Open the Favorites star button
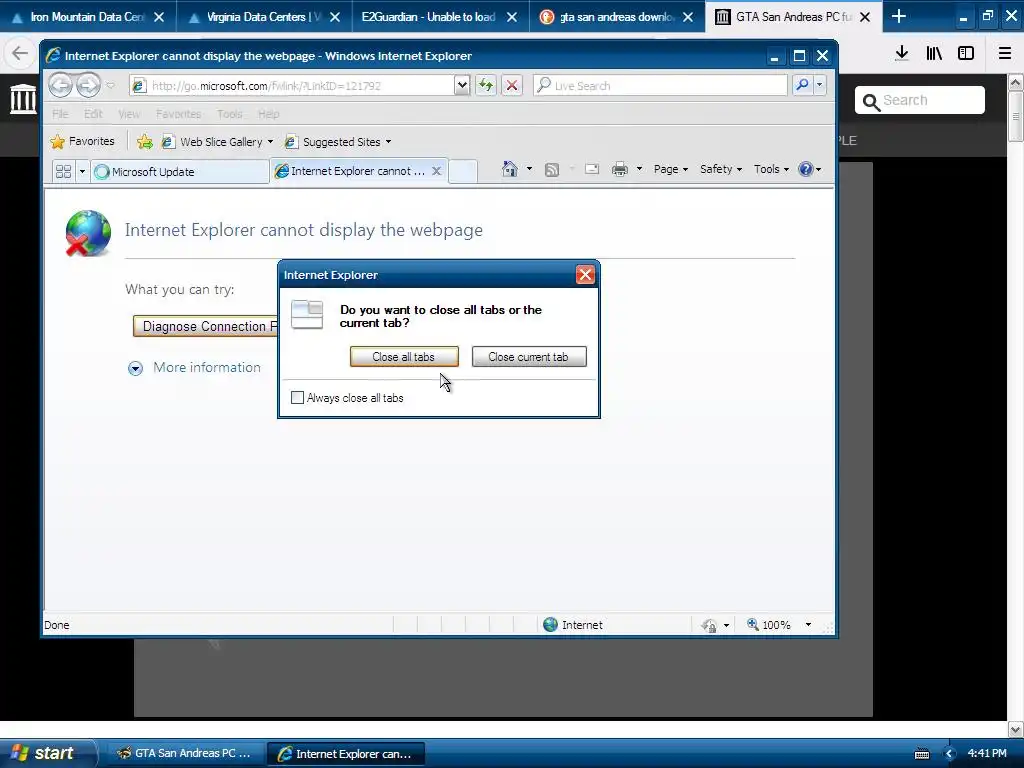 coord(83,141)
